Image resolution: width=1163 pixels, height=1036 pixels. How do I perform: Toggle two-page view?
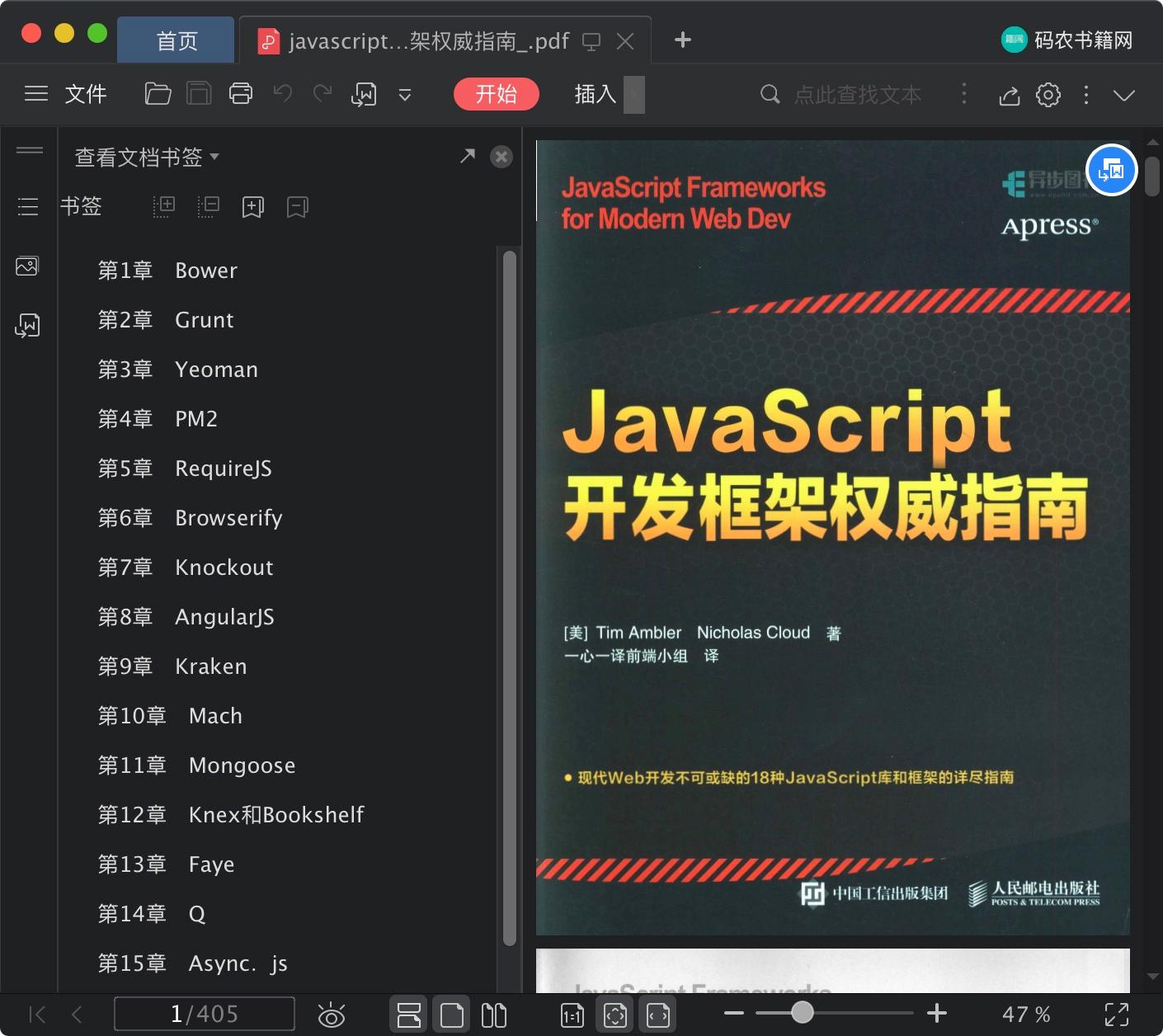click(494, 1015)
